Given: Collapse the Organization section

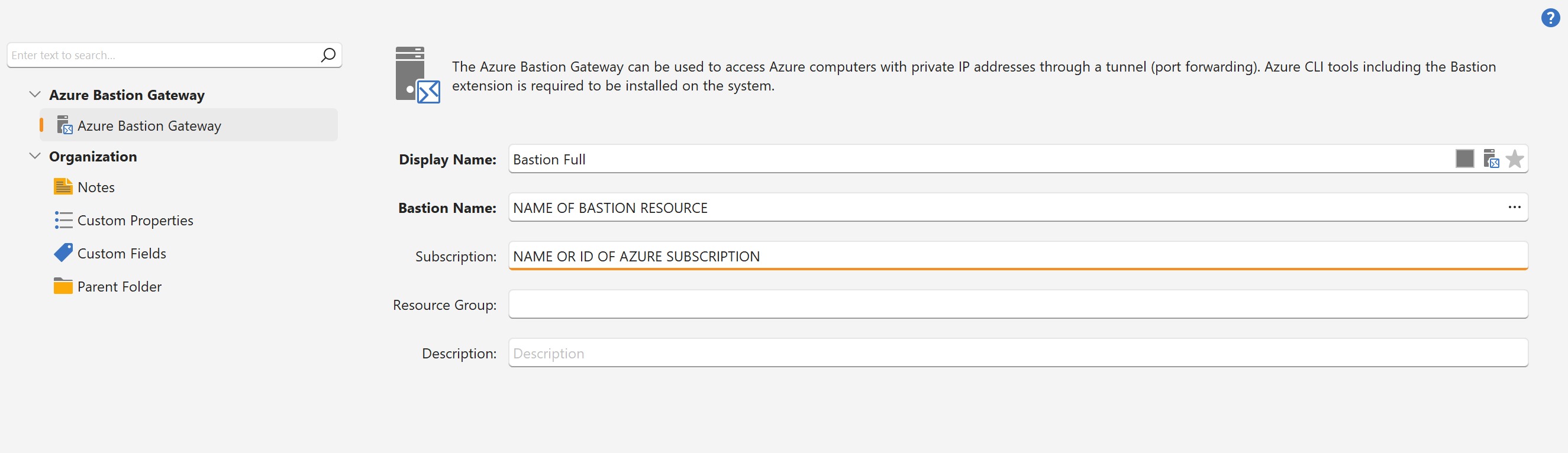Looking at the screenshot, I should 36,156.
